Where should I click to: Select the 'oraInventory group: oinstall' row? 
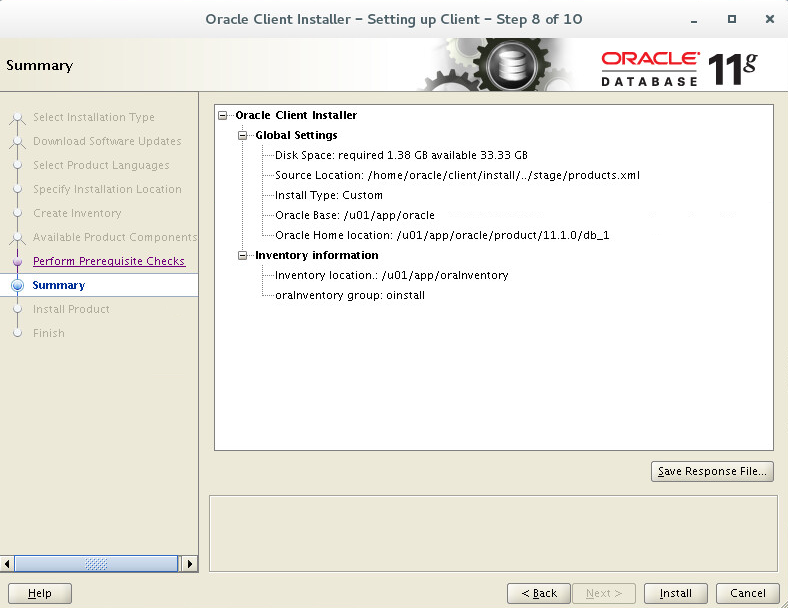[350, 295]
